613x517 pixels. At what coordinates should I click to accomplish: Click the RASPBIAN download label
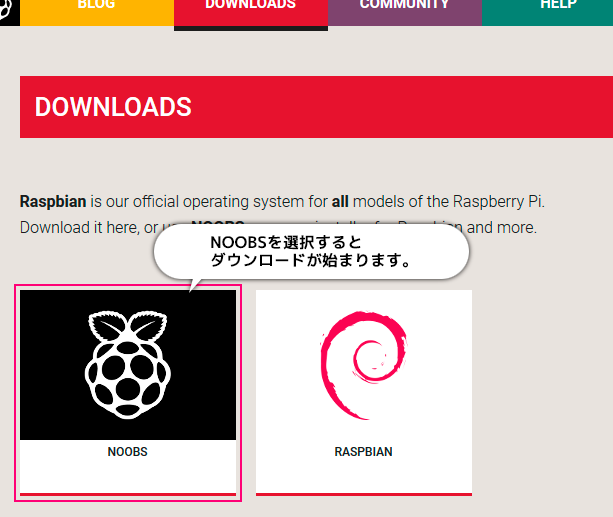[363, 452]
